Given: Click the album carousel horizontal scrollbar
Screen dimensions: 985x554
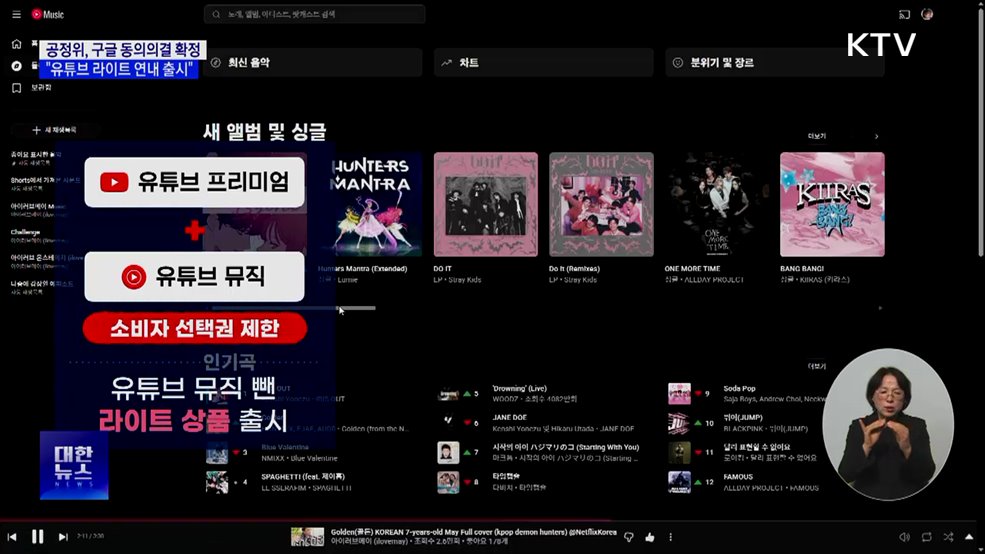Looking at the screenshot, I should pos(294,308).
